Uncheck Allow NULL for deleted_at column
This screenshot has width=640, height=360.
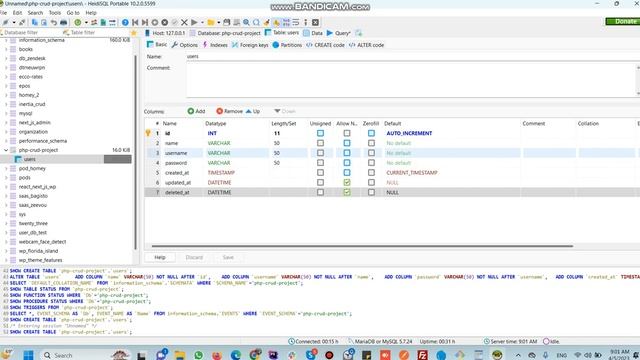[x=347, y=192]
